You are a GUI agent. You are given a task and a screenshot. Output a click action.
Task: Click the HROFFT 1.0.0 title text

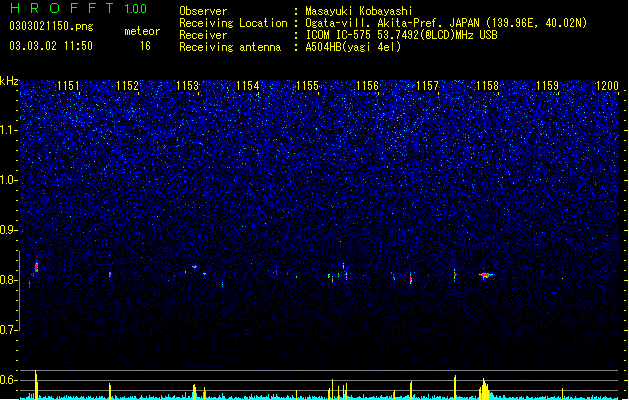tap(79, 8)
